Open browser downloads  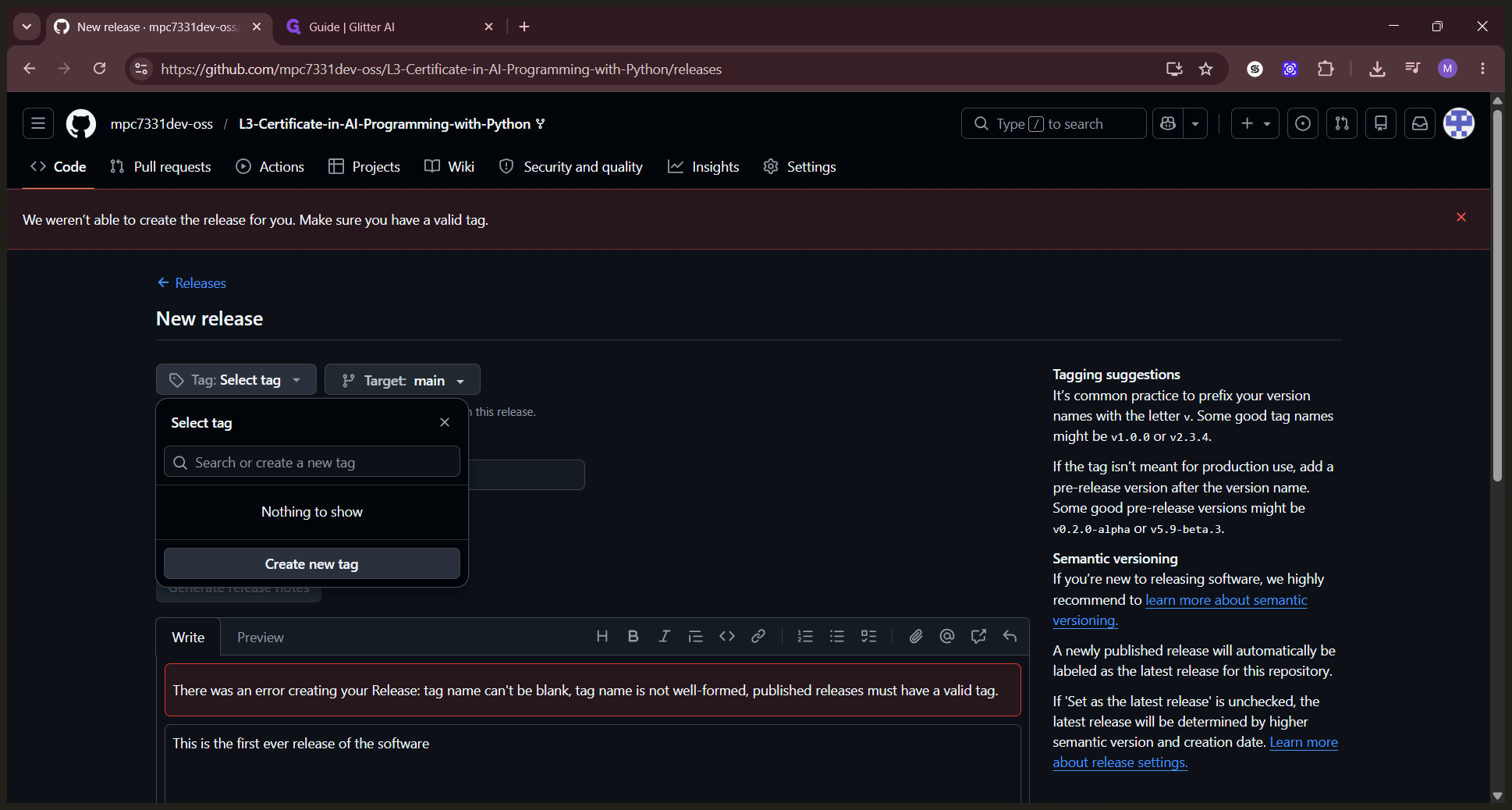(1377, 69)
